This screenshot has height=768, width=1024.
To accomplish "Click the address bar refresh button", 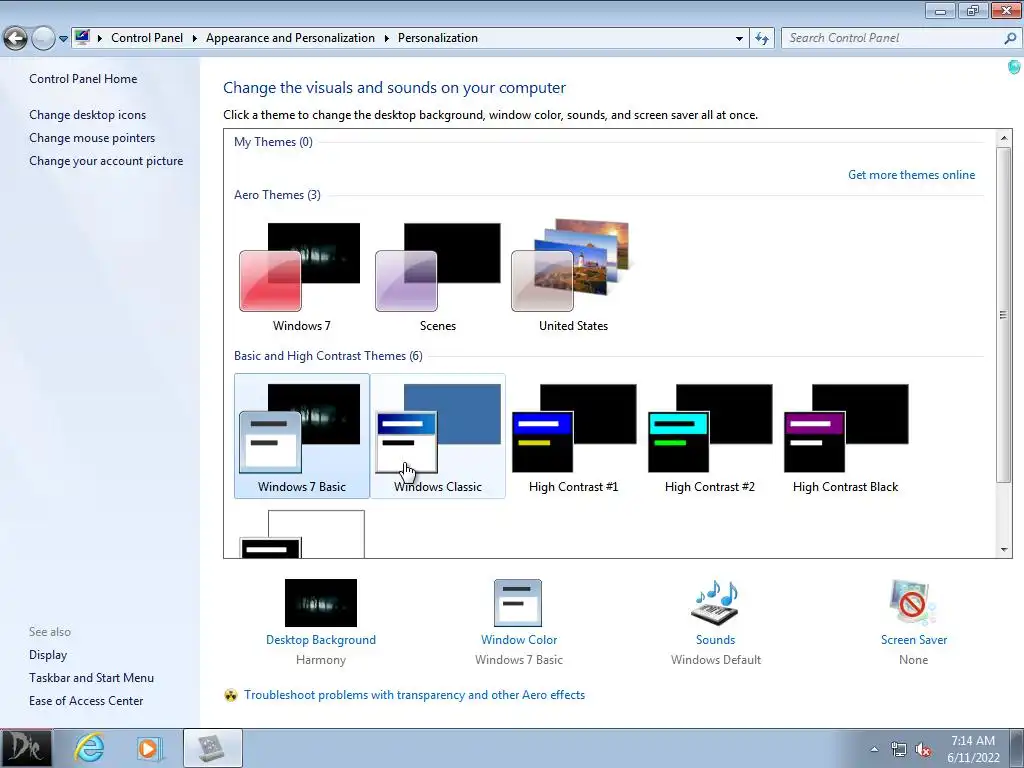I will (x=761, y=39).
